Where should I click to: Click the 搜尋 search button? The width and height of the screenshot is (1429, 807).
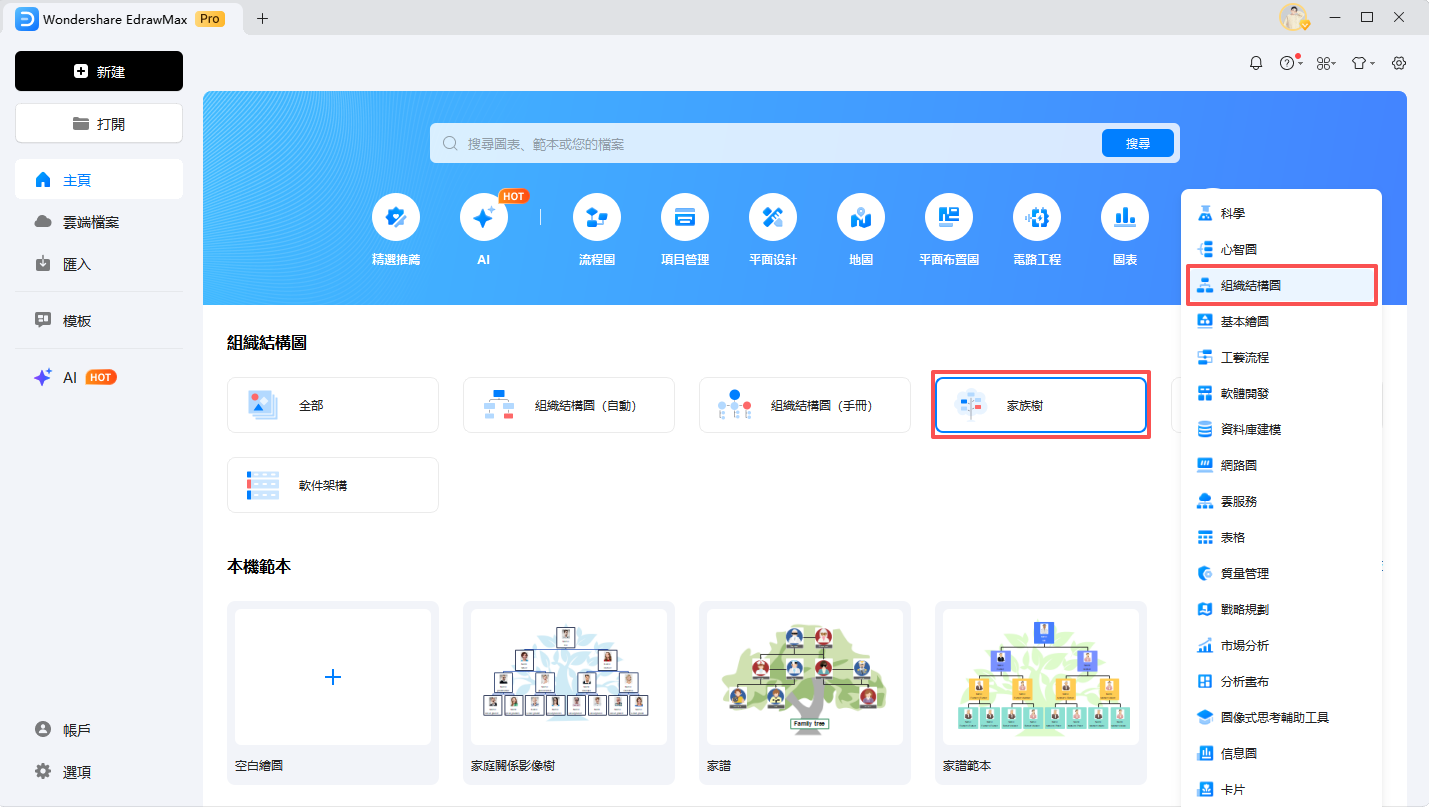[1137, 144]
